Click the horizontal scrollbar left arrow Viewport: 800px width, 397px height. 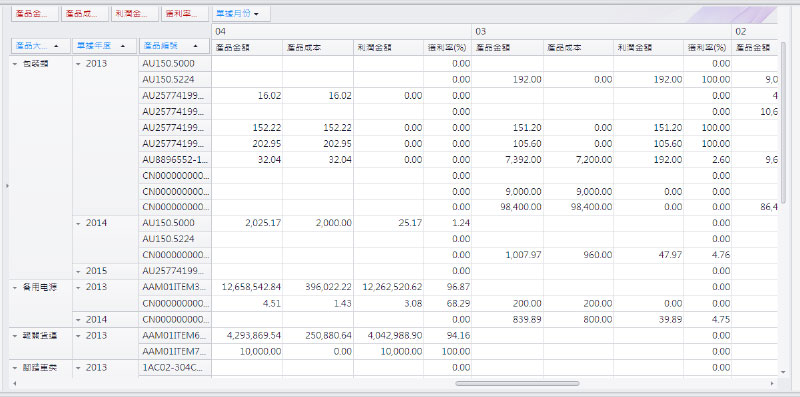tap(14, 383)
